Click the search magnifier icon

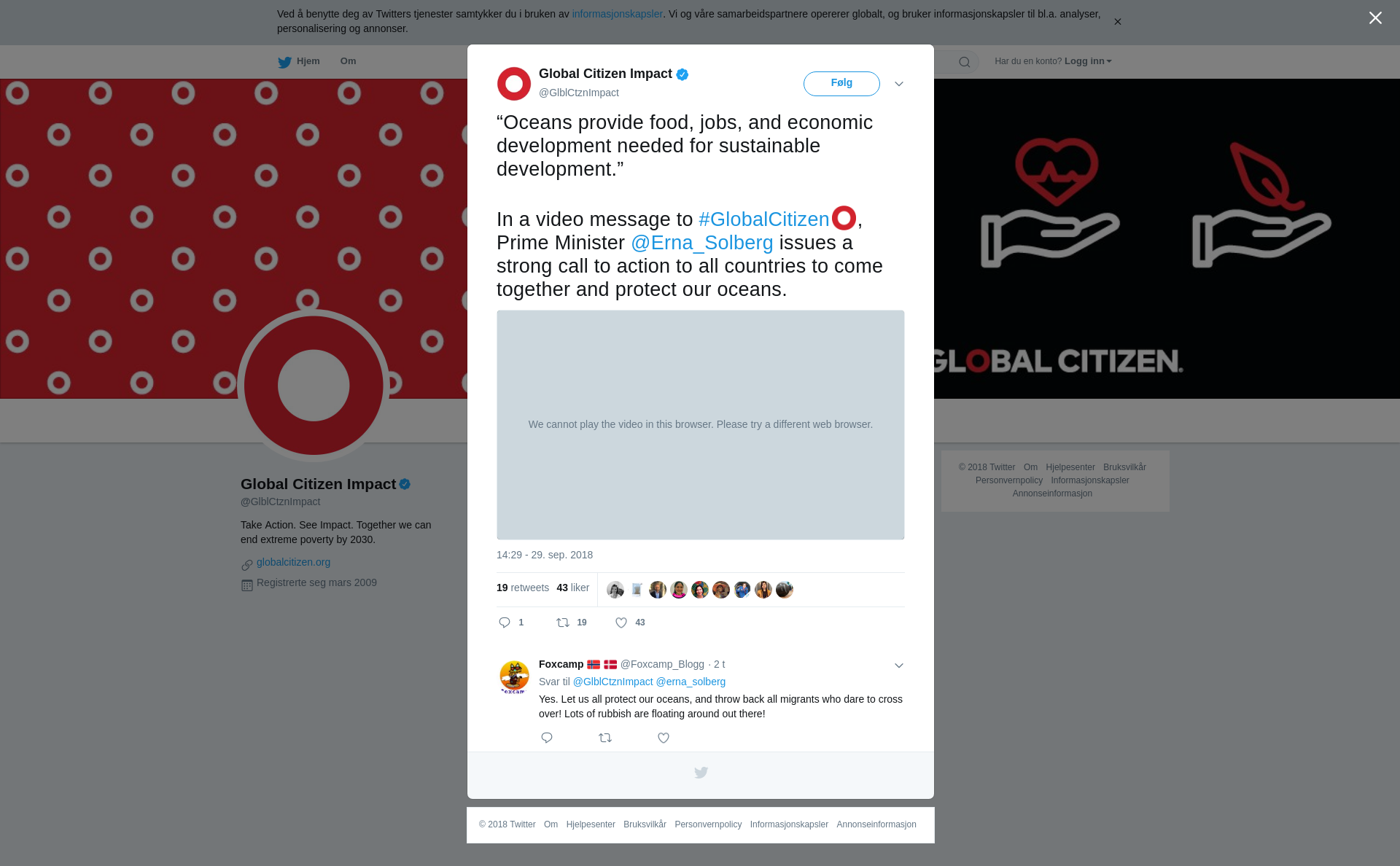pyautogui.click(x=965, y=62)
